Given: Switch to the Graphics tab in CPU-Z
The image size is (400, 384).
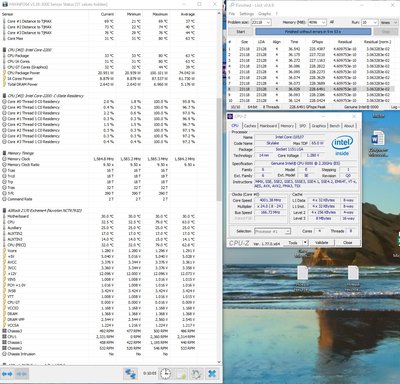Looking at the screenshot, I should point(319,126).
